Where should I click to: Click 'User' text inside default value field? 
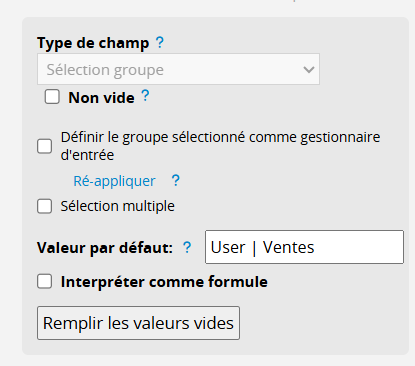click(x=228, y=247)
